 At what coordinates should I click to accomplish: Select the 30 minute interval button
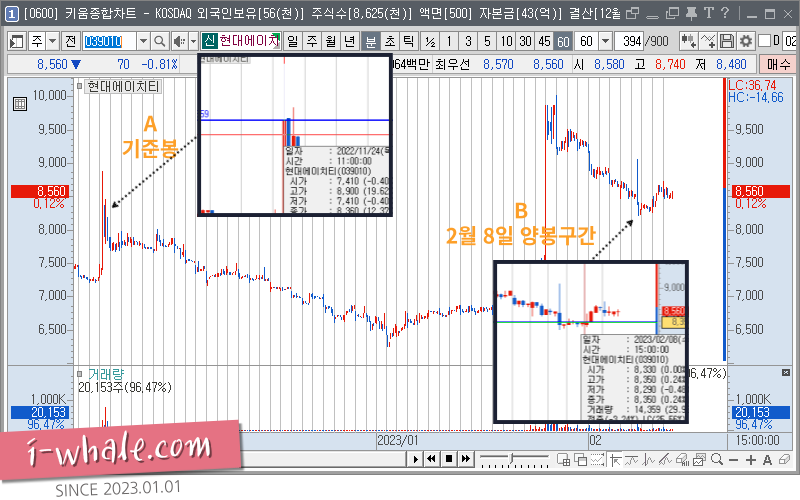(525, 41)
